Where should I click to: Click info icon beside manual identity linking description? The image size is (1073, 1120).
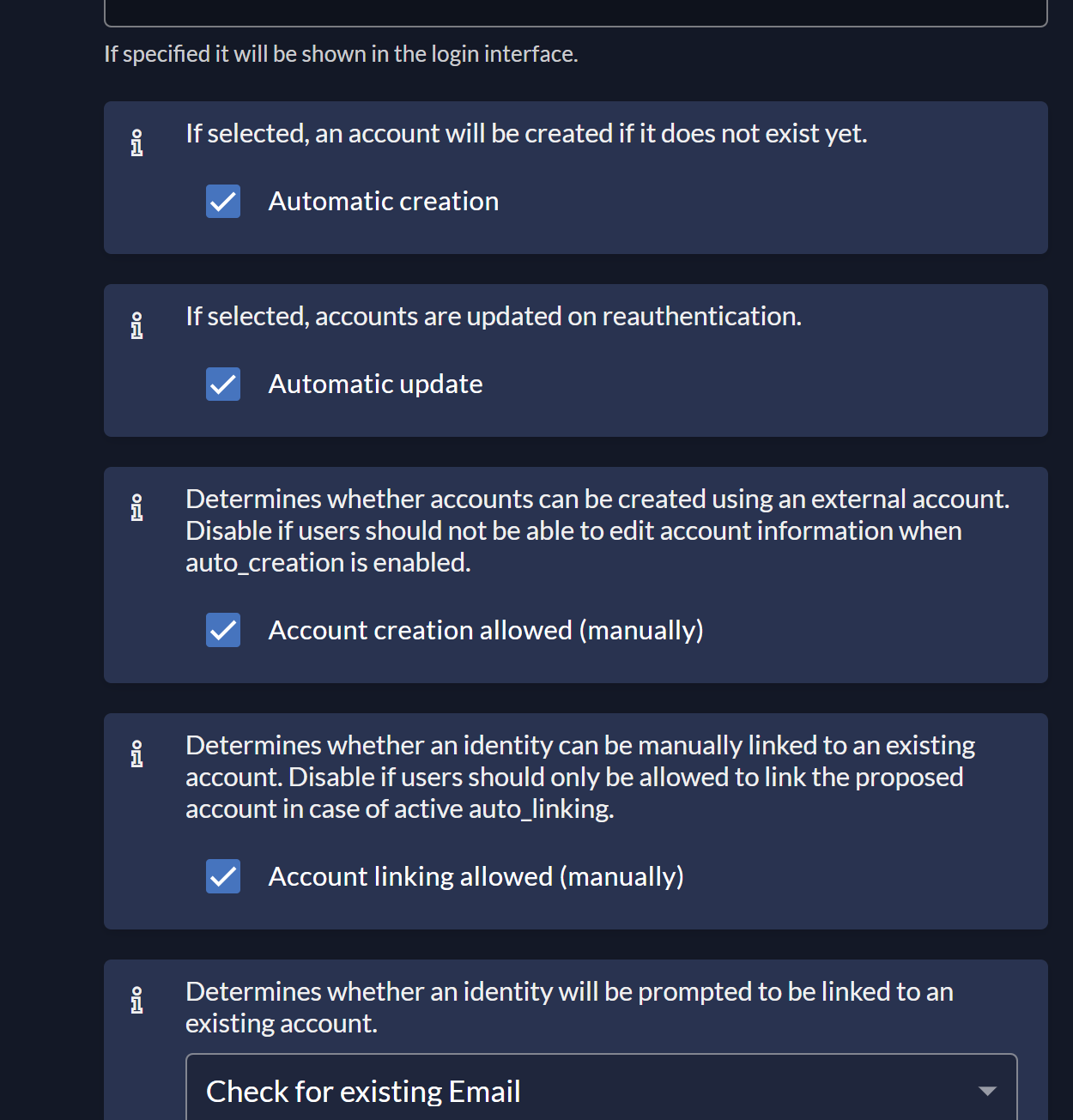(136, 754)
